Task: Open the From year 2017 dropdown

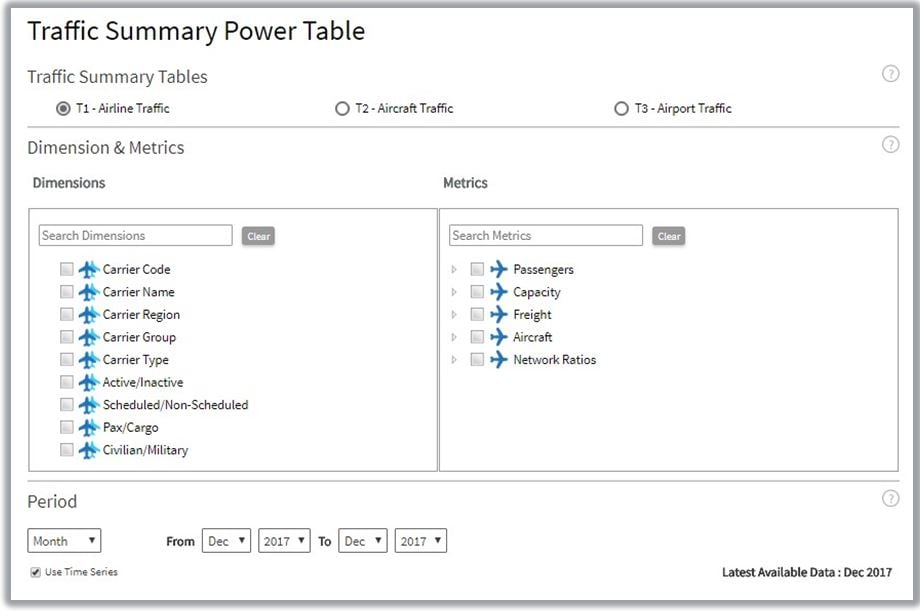Action: tap(284, 541)
